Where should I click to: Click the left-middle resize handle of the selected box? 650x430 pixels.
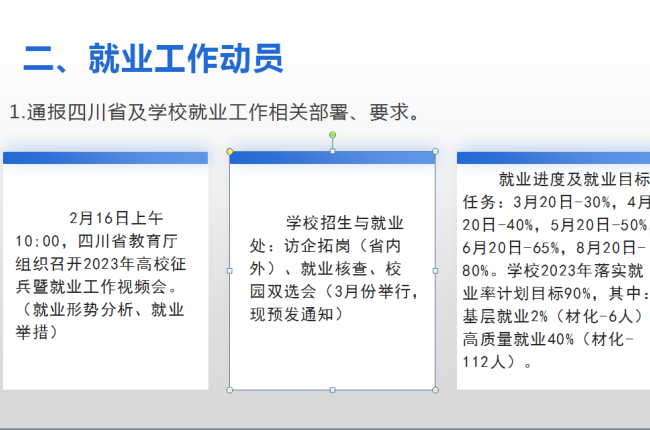pos(230,270)
